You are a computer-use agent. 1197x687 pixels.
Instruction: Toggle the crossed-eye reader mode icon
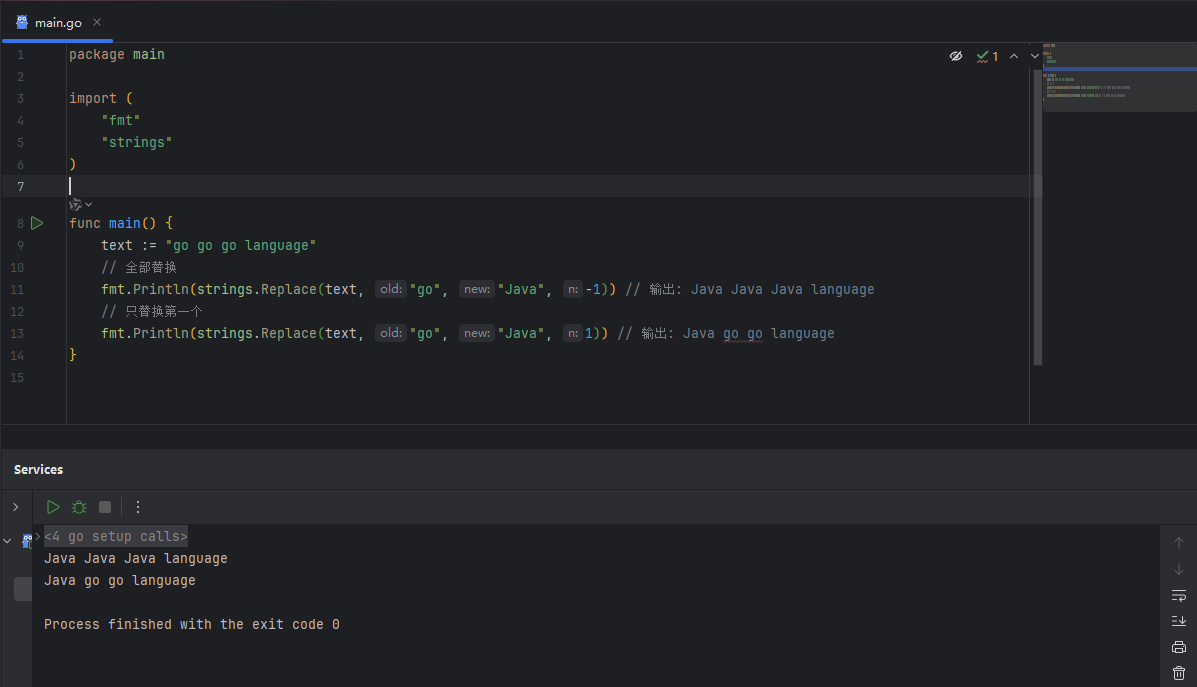(x=956, y=56)
